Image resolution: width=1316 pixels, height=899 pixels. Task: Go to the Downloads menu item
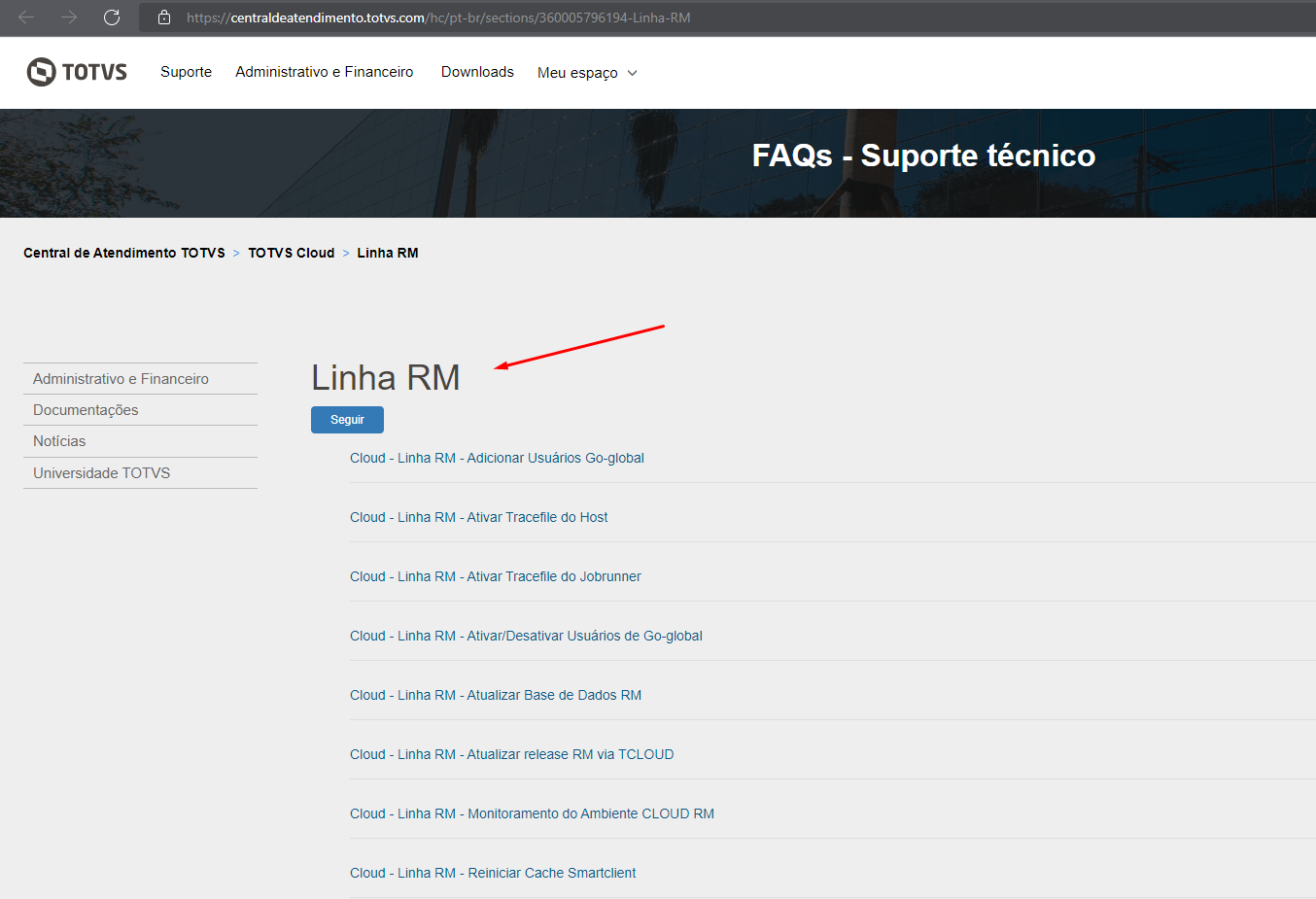477,72
